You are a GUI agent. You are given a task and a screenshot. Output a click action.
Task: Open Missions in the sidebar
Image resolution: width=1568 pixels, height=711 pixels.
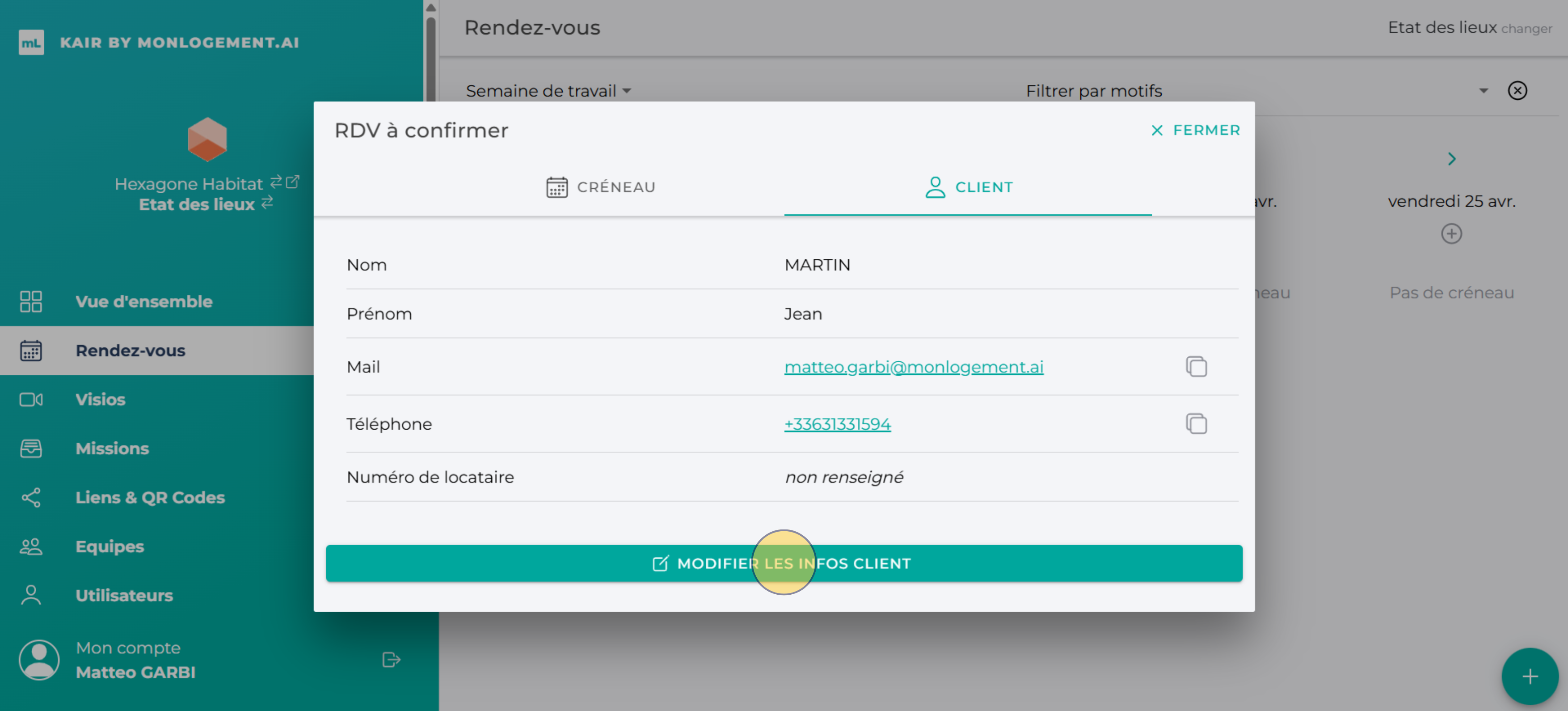click(x=112, y=449)
